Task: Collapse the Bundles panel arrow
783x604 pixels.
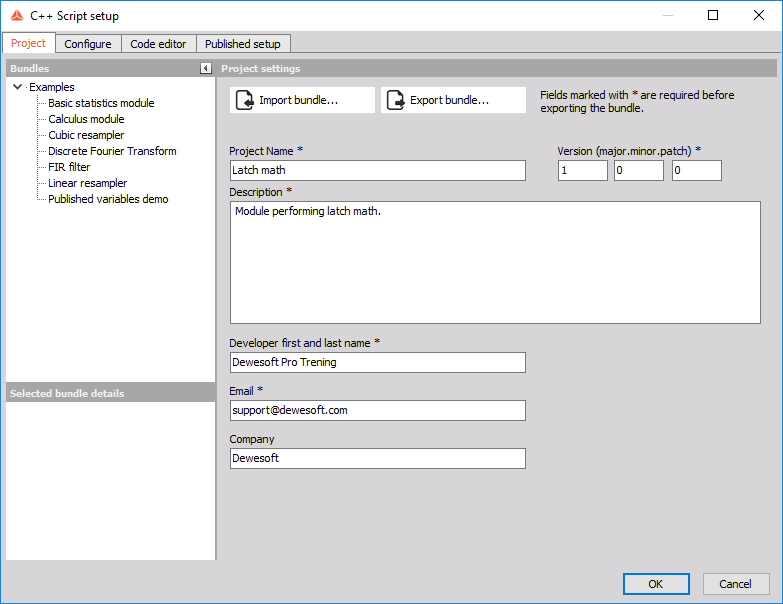Action: pos(206,68)
